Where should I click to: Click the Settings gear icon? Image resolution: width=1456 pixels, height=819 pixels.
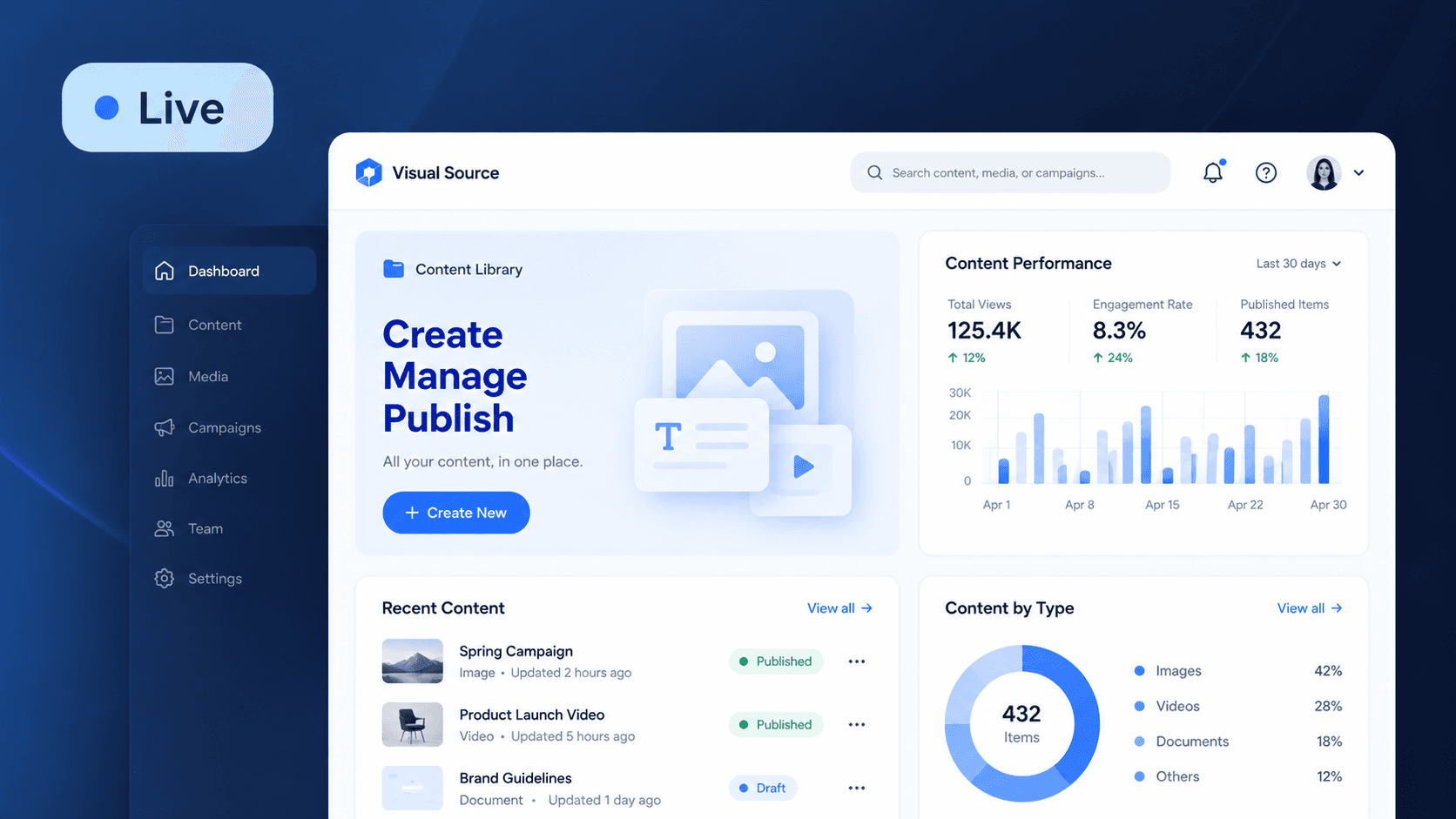pyautogui.click(x=165, y=578)
